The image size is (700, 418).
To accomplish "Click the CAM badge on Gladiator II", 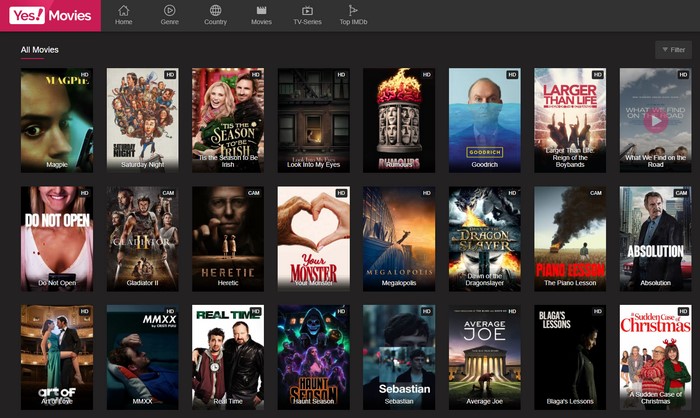I will click(x=168, y=193).
